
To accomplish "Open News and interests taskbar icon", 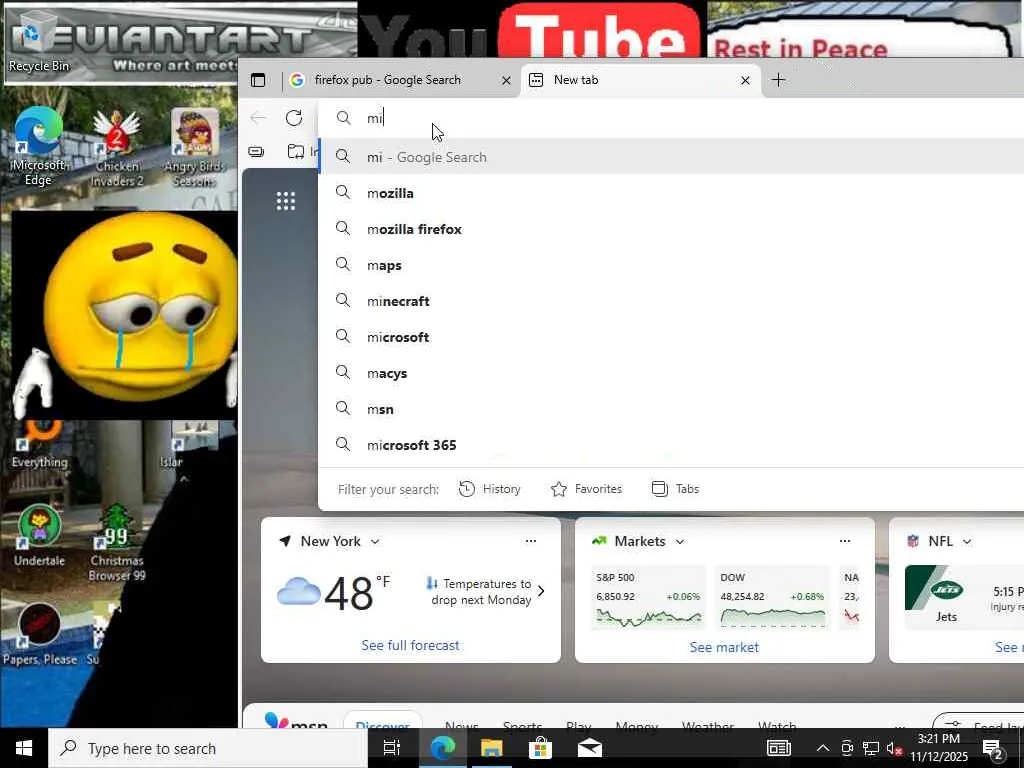I will (x=778, y=748).
